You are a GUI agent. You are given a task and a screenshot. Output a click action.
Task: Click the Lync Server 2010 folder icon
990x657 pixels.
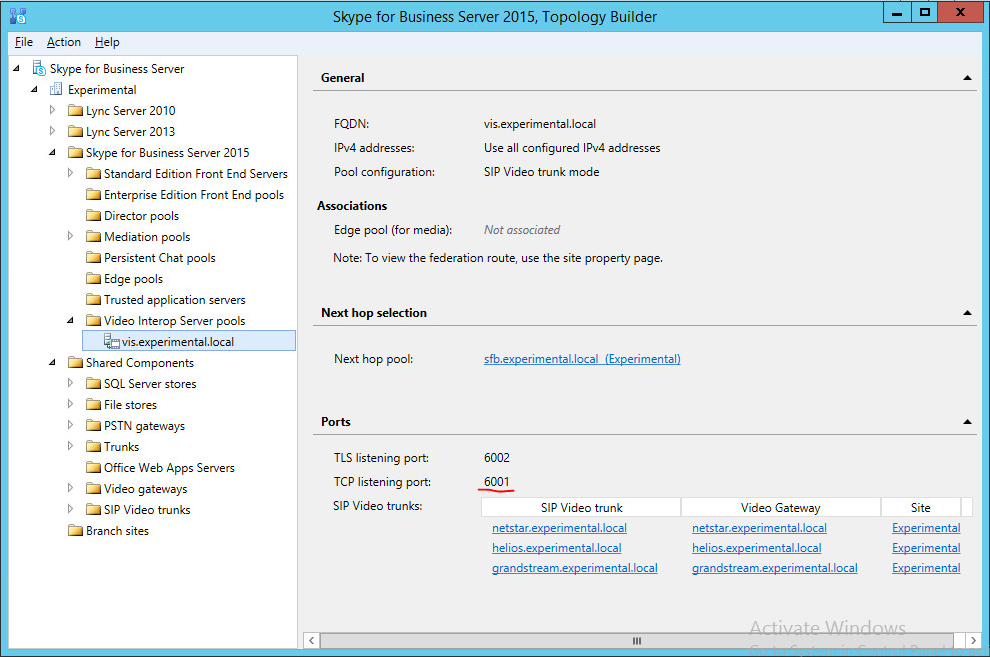click(75, 111)
